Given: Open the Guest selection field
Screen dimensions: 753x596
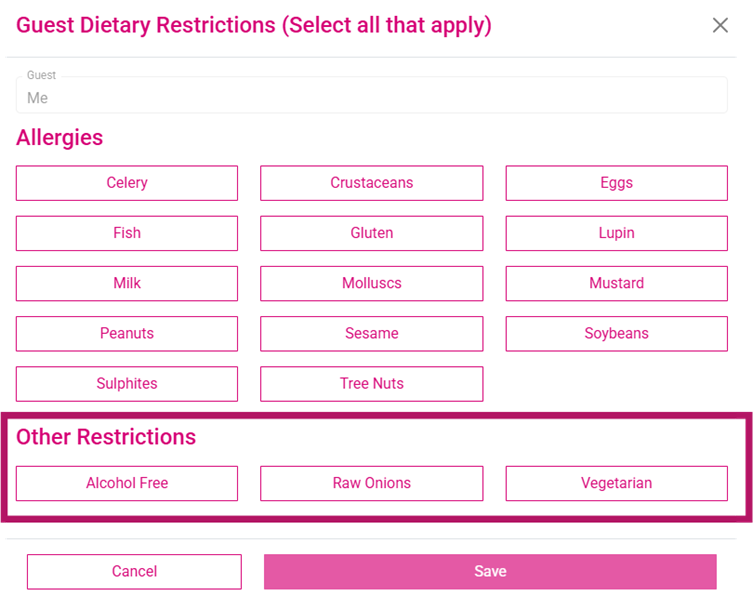Looking at the screenshot, I should (x=372, y=95).
